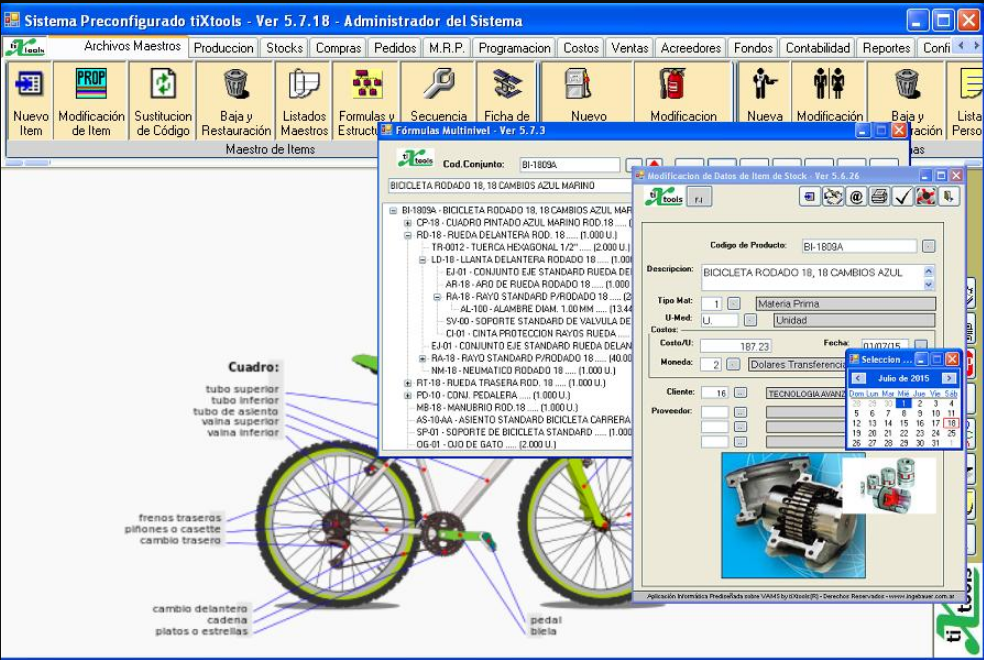This screenshot has height=660, width=984.
Task: Click the blue arrow icon in Modificacion toolbar
Action: pyautogui.click(x=810, y=197)
